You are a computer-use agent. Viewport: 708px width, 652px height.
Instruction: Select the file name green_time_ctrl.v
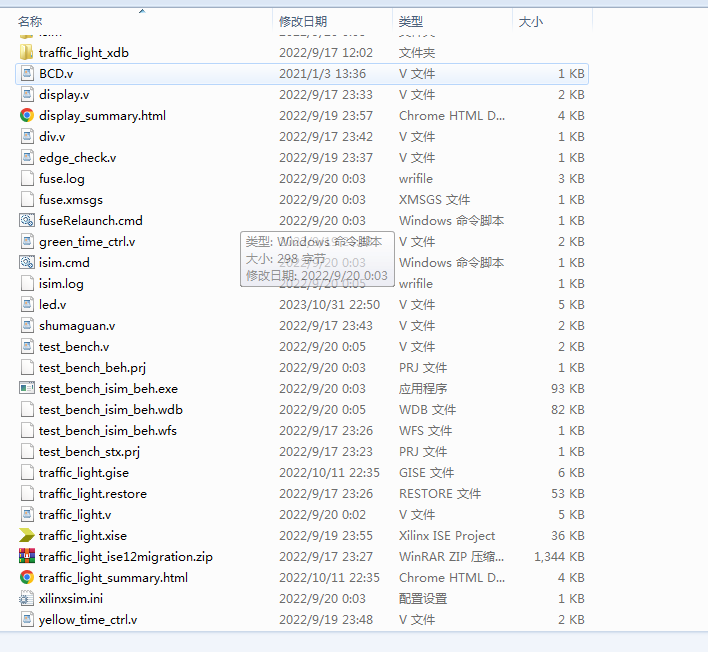pyautogui.click(x=87, y=242)
